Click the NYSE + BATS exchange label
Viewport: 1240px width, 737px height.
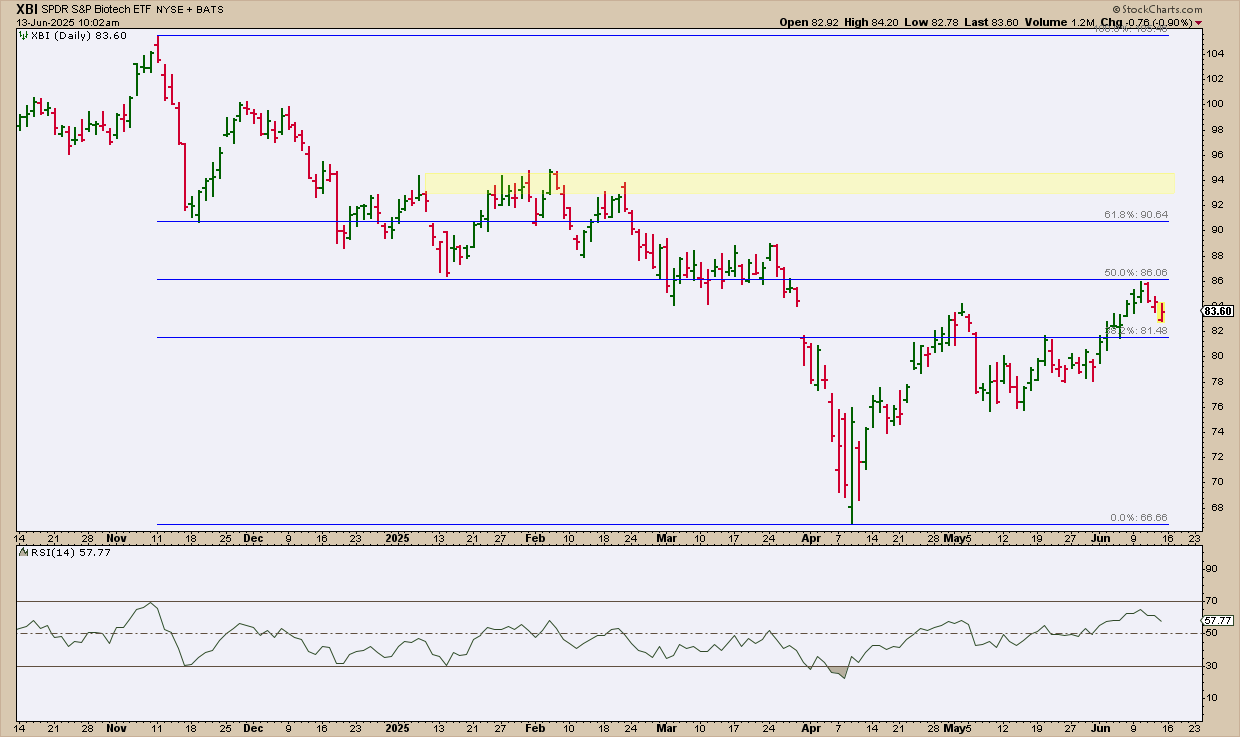188,9
